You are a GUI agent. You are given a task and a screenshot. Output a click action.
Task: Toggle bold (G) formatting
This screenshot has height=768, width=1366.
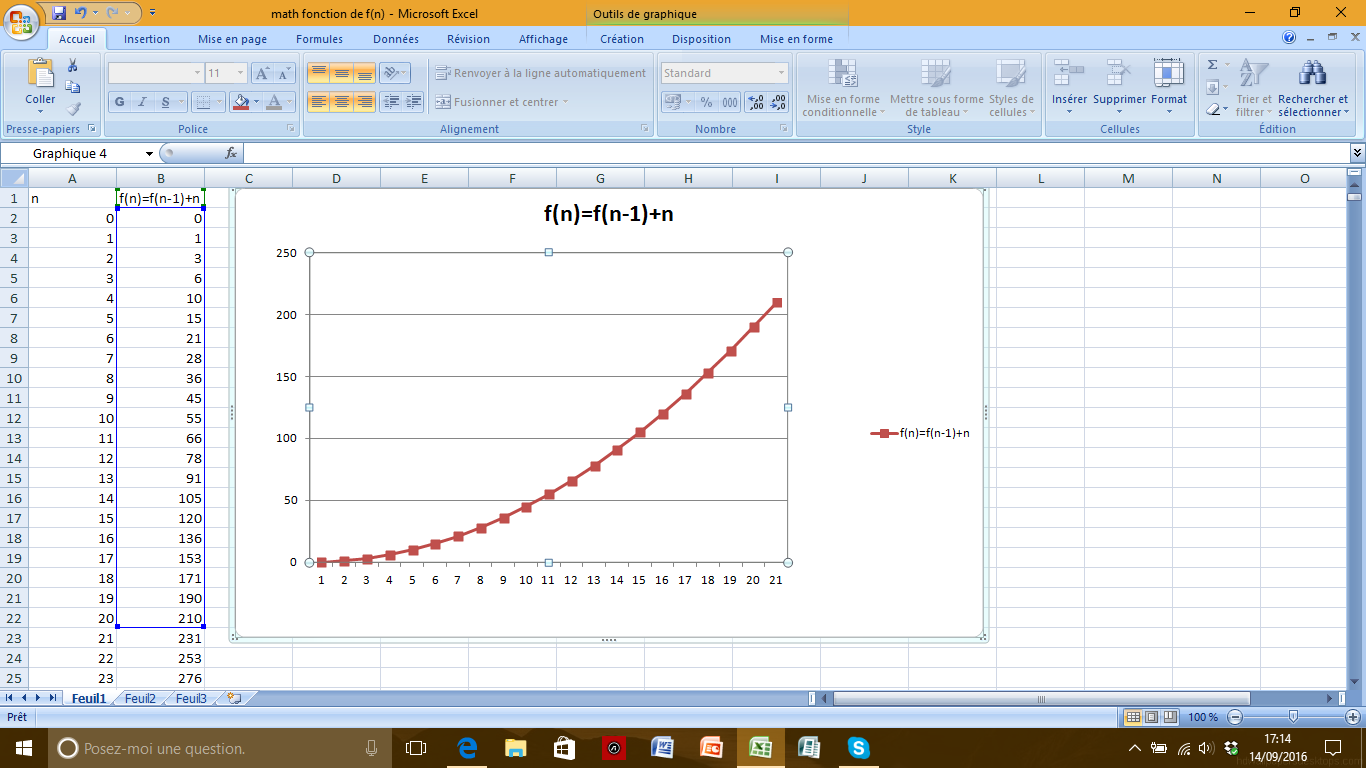tap(120, 102)
